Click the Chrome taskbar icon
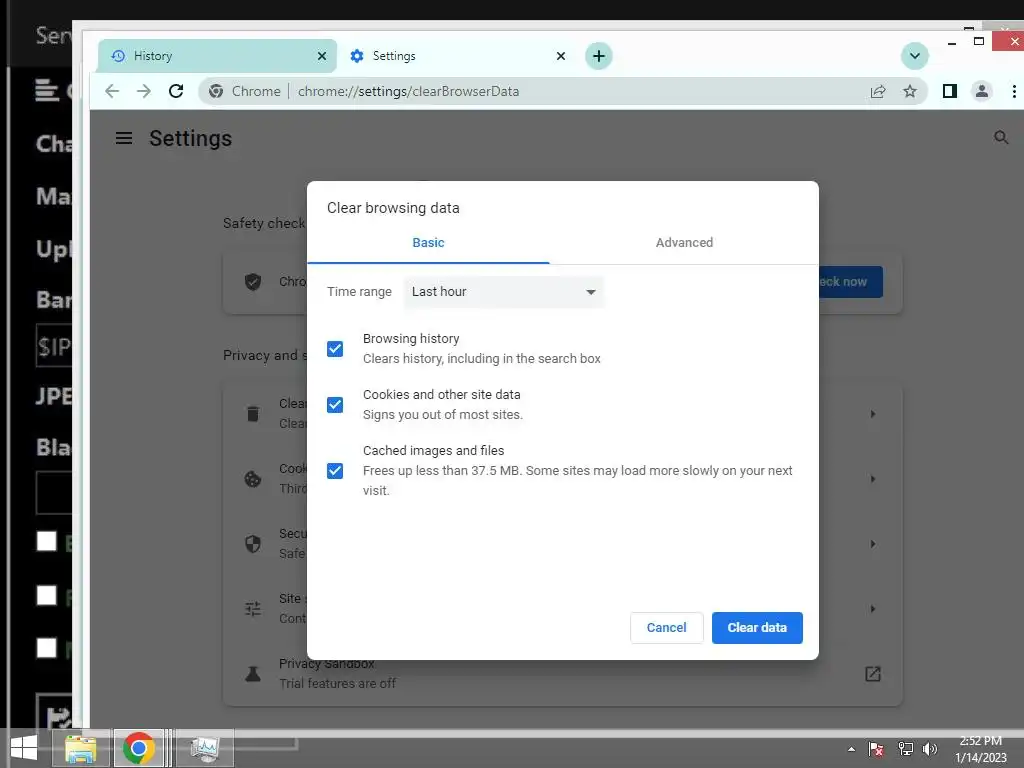Viewport: 1024px width, 768px height. (138, 748)
